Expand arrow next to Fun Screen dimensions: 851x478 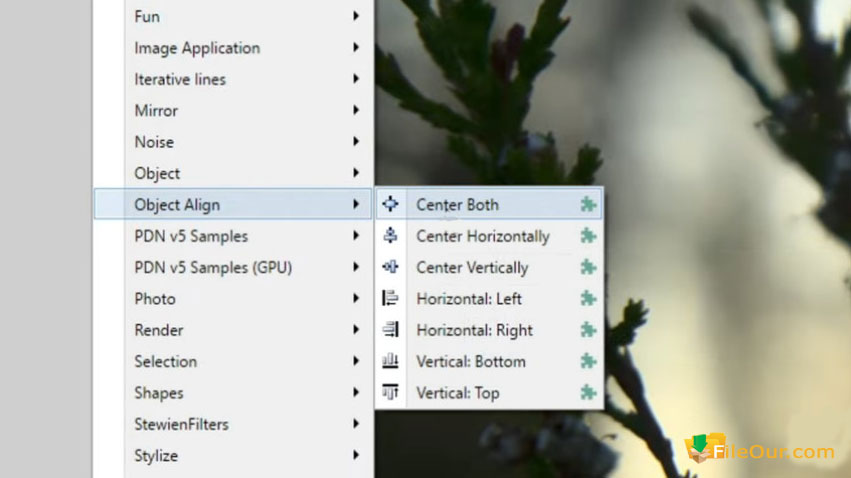point(356,16)
